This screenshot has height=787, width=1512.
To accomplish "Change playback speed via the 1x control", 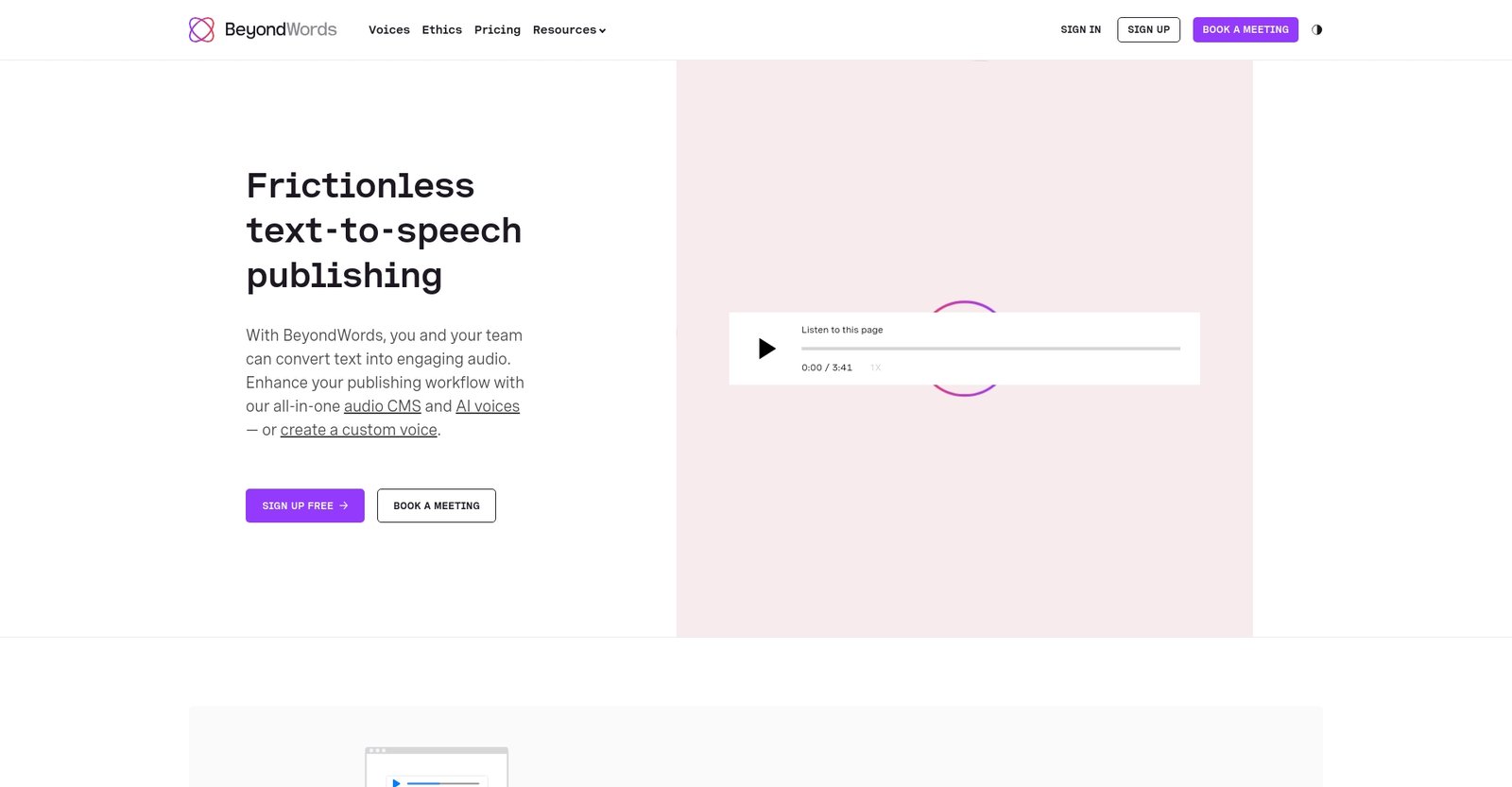I will click(876, 368).
